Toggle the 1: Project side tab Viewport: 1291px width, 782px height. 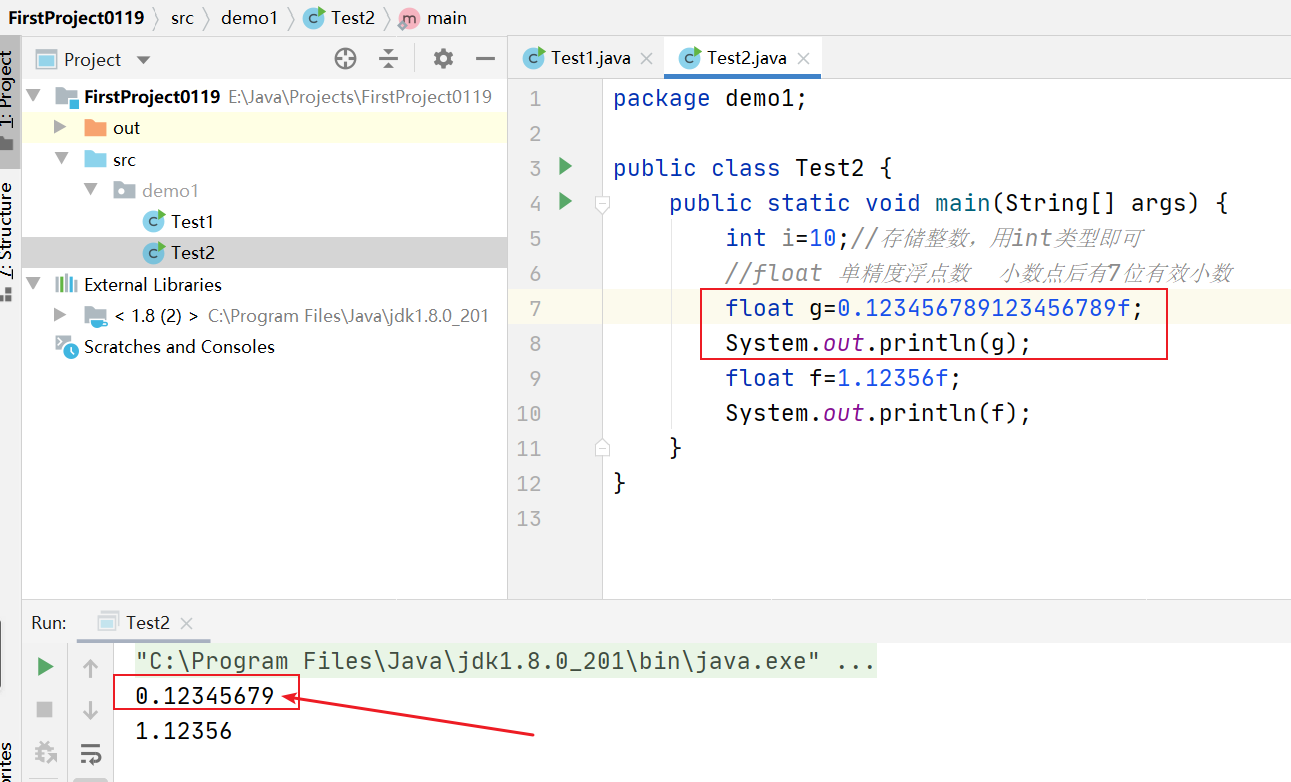8,100
